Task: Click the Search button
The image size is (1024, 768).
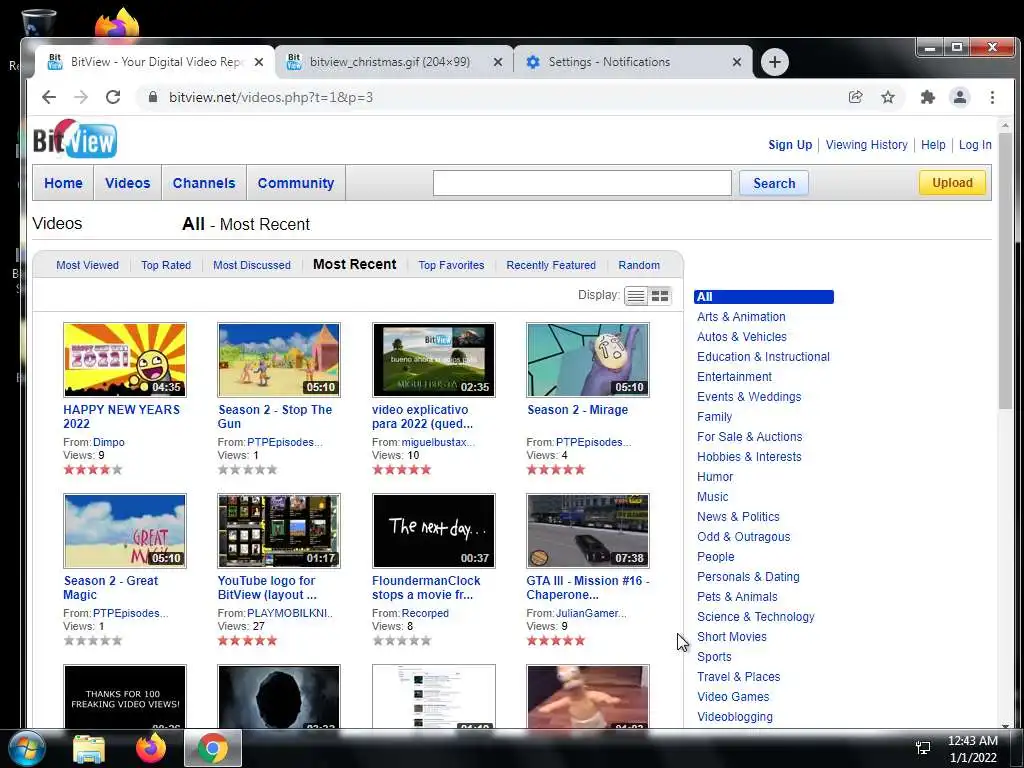Action: [774, 184]
